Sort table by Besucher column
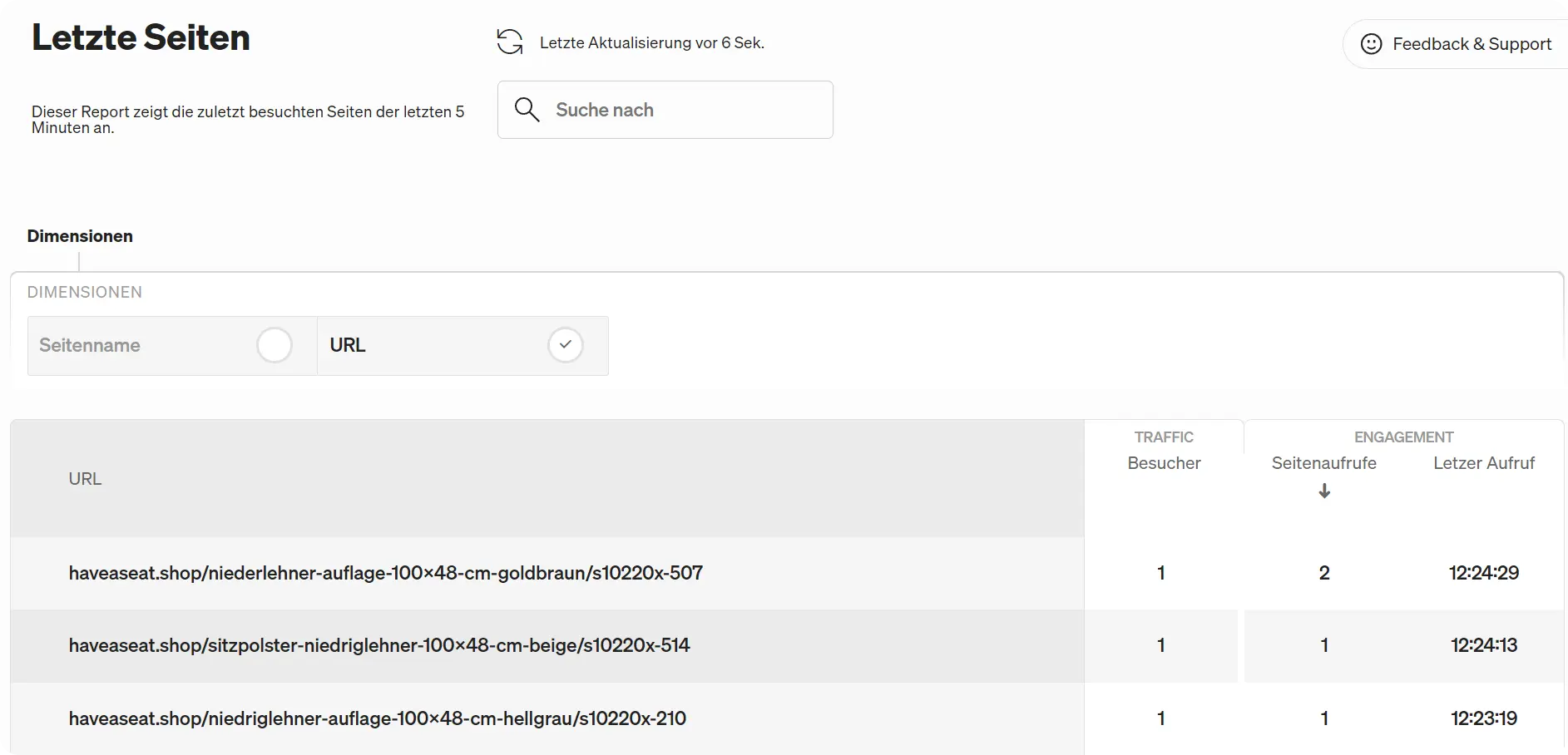 click(x=1164, y=463)
